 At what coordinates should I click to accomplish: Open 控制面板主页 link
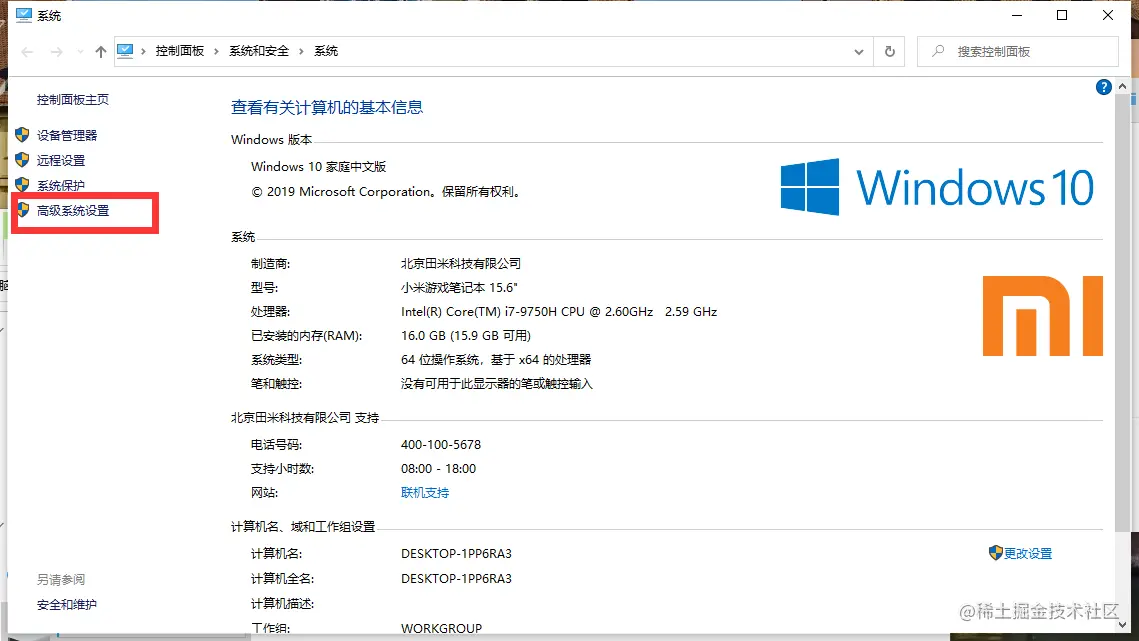(73, 100)
